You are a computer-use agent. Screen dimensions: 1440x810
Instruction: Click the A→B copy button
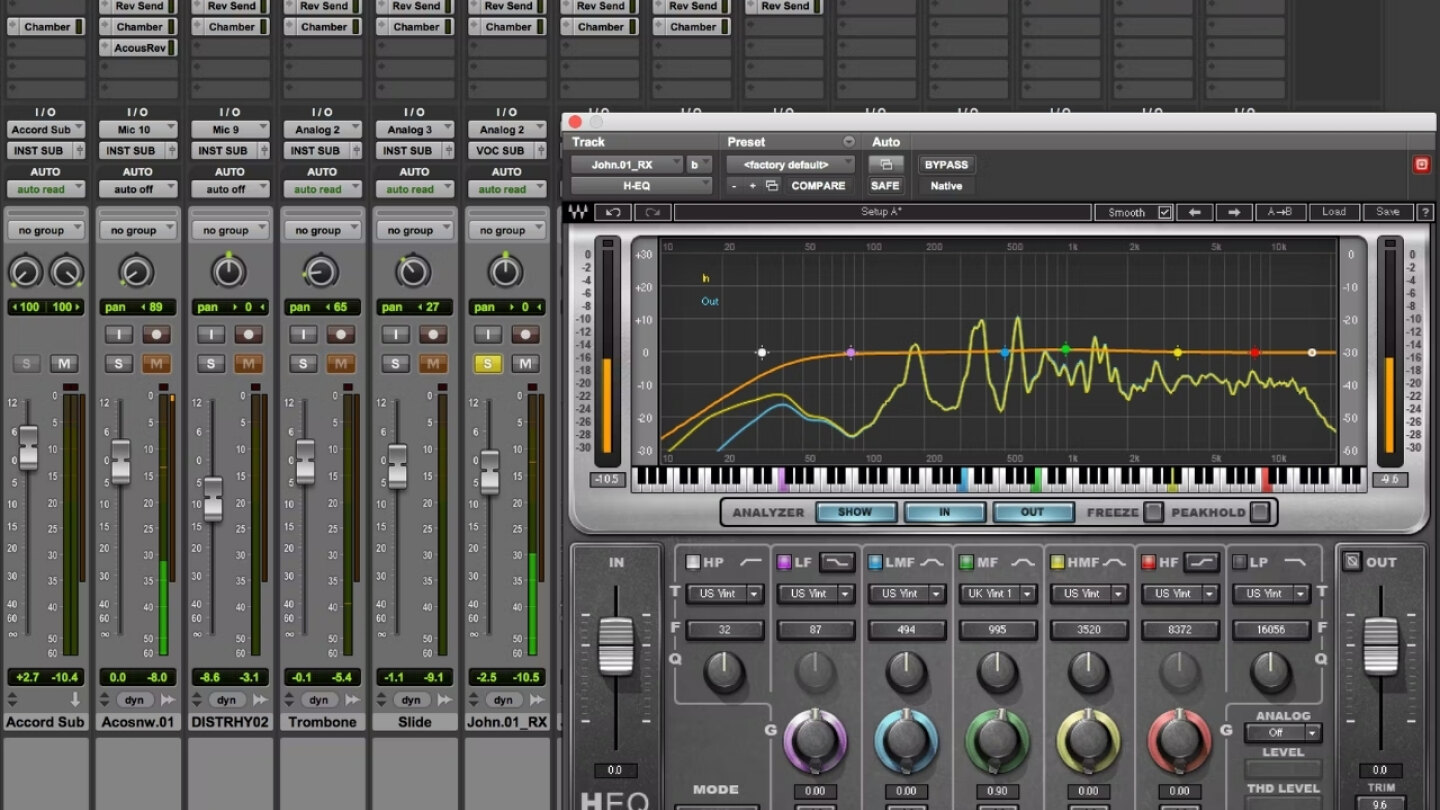[x=1280, y=212]
